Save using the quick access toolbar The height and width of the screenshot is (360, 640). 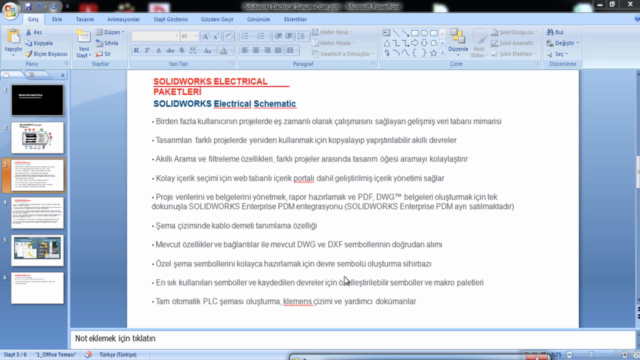click(28, 6)
